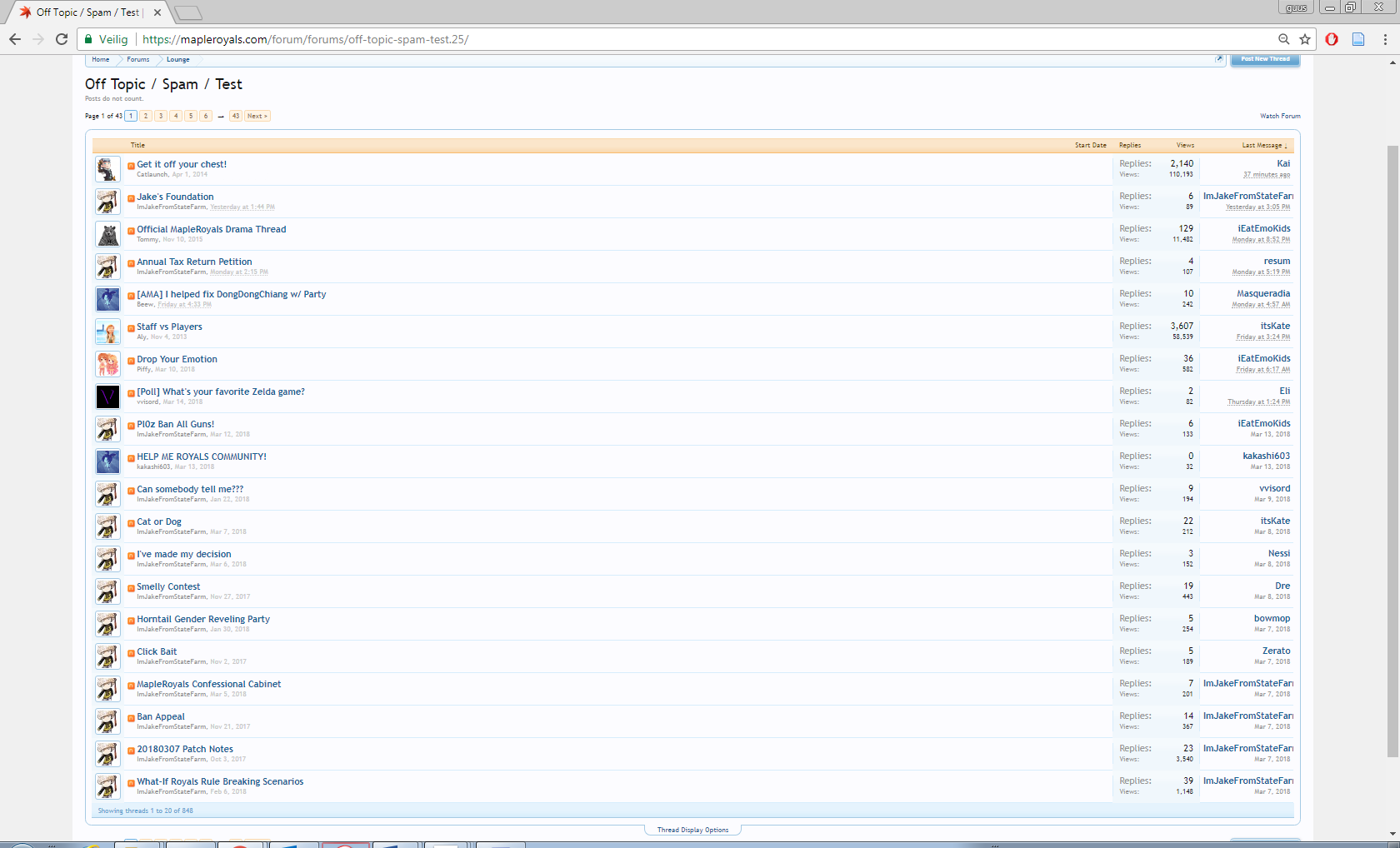Viewport: 1400px width, 848px height.
Task: Sort threads by Last Message column
Action: [1262, 145]
